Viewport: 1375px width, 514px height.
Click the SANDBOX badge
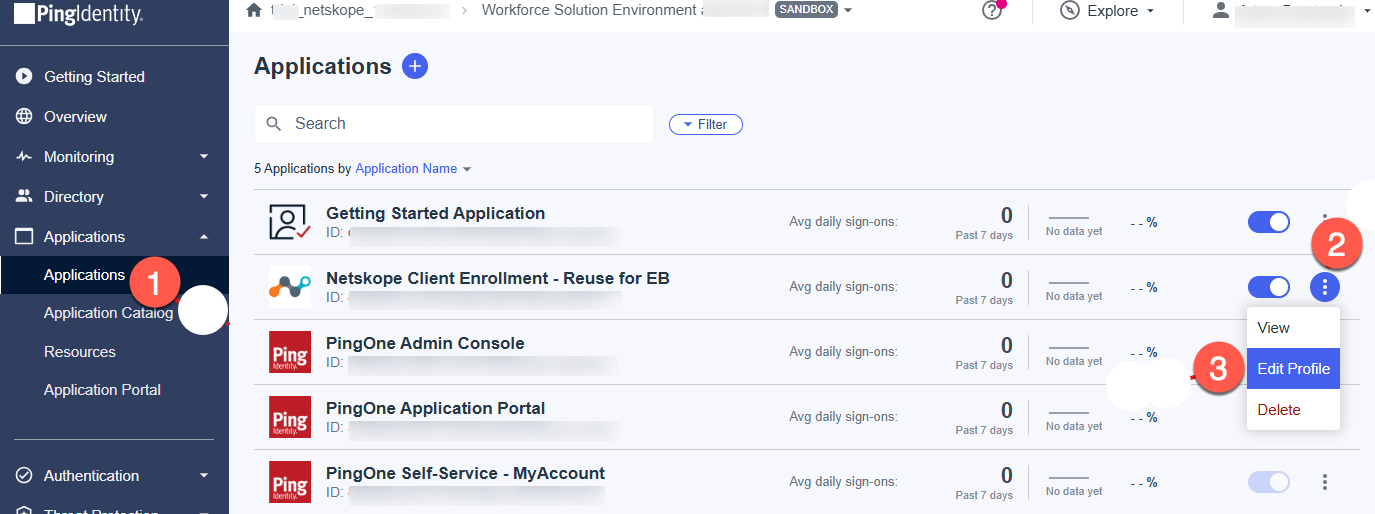tap(806, 10)
